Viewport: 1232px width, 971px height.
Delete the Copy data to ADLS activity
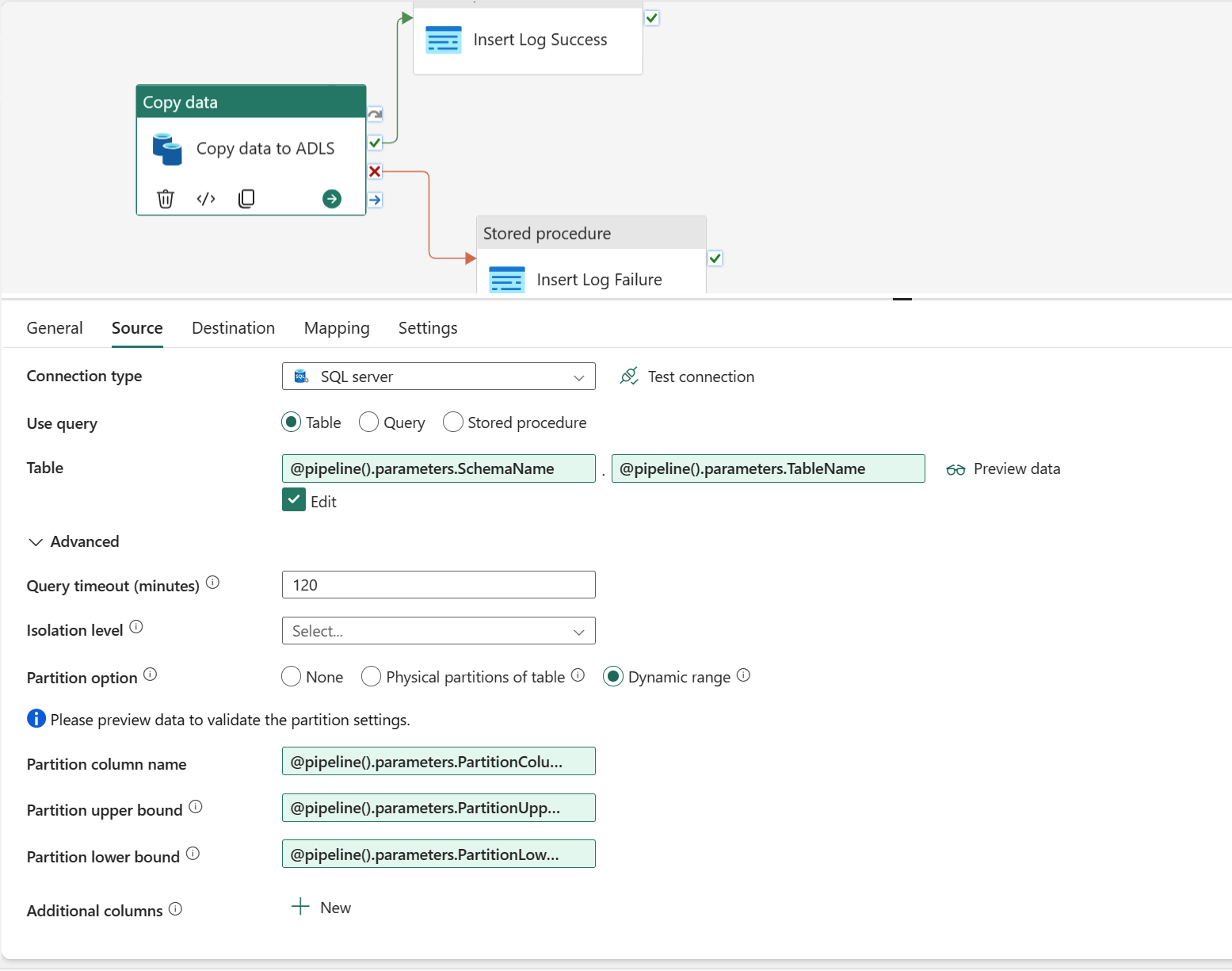pyautogui.click(x=165, y=199)
